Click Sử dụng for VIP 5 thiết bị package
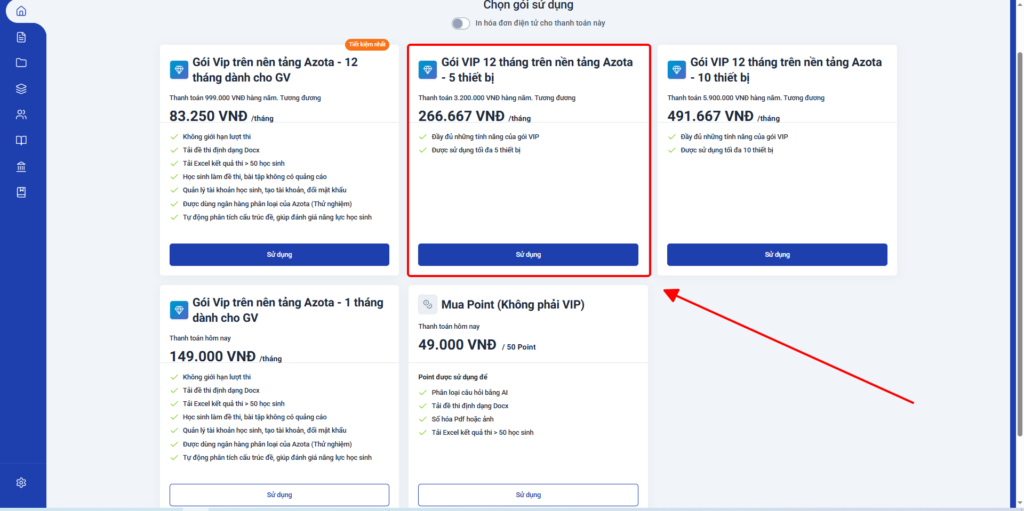 point(528,255)
